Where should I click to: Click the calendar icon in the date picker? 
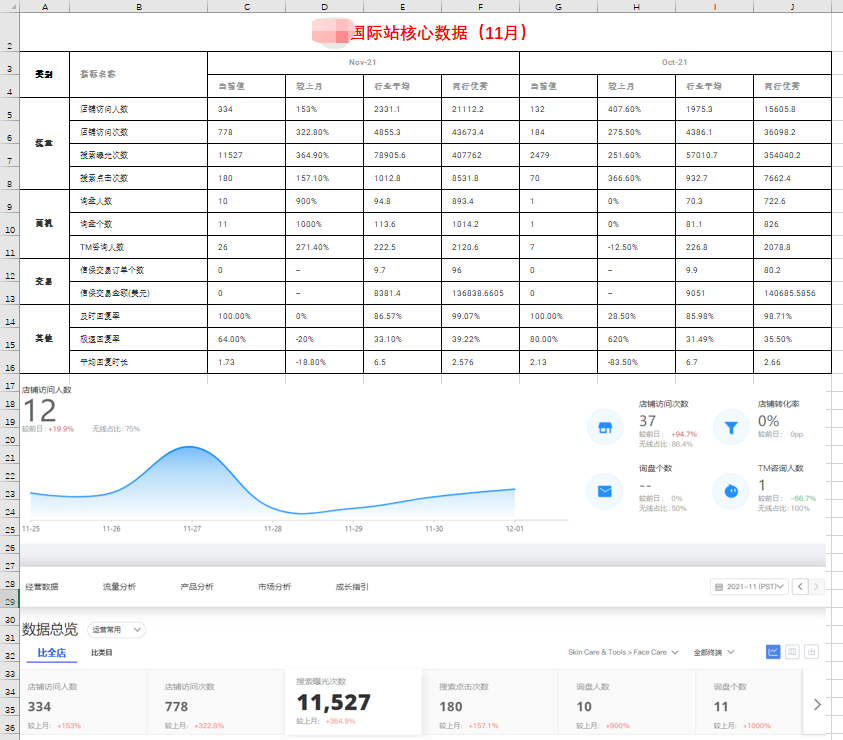tap(719, 587)
